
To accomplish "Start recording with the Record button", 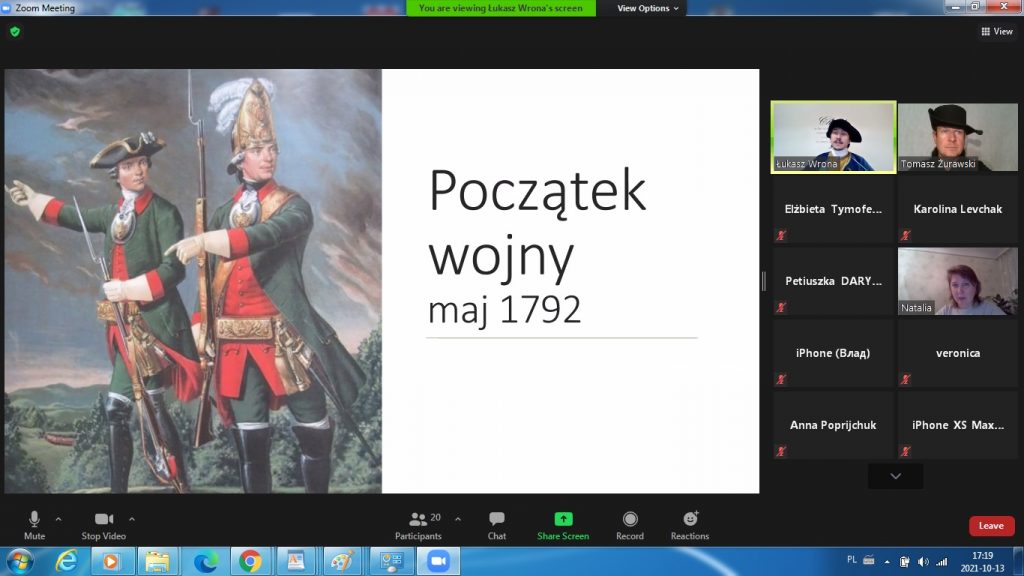I will tap(630, 523).
